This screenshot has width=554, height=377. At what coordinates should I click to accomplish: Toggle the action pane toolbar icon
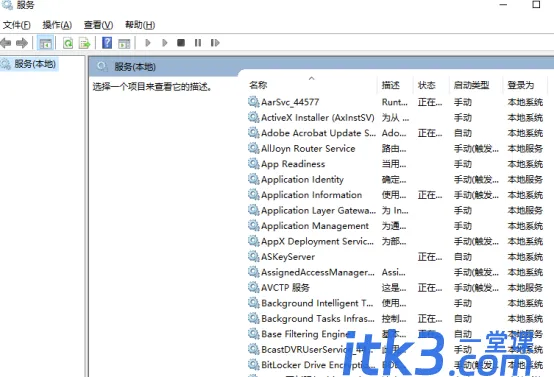pos(124,43)
